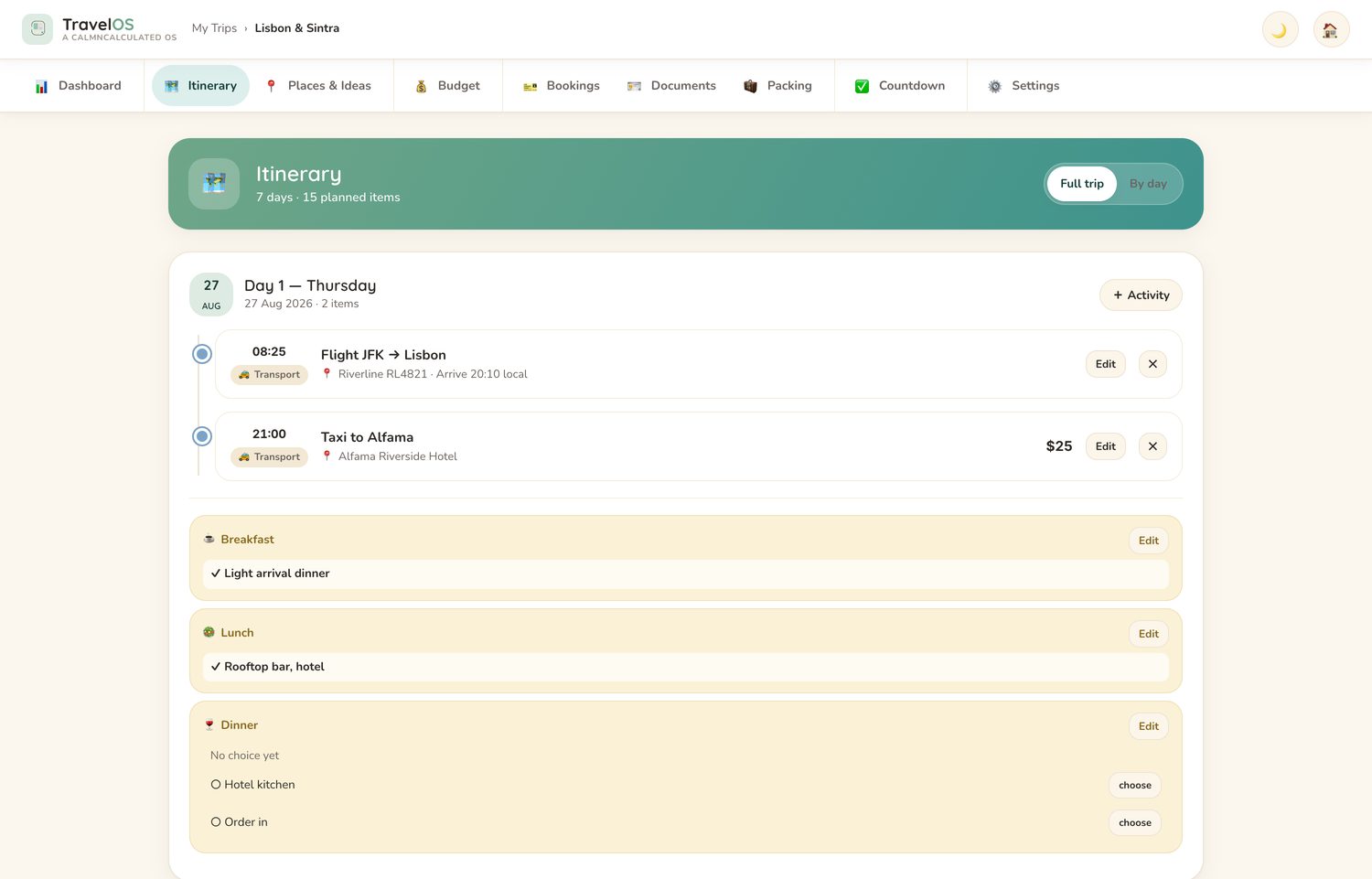The height and width of the screenshot is (879, 1372).
Task: Click the Documents ID card icon
Action: click(634, 86)
